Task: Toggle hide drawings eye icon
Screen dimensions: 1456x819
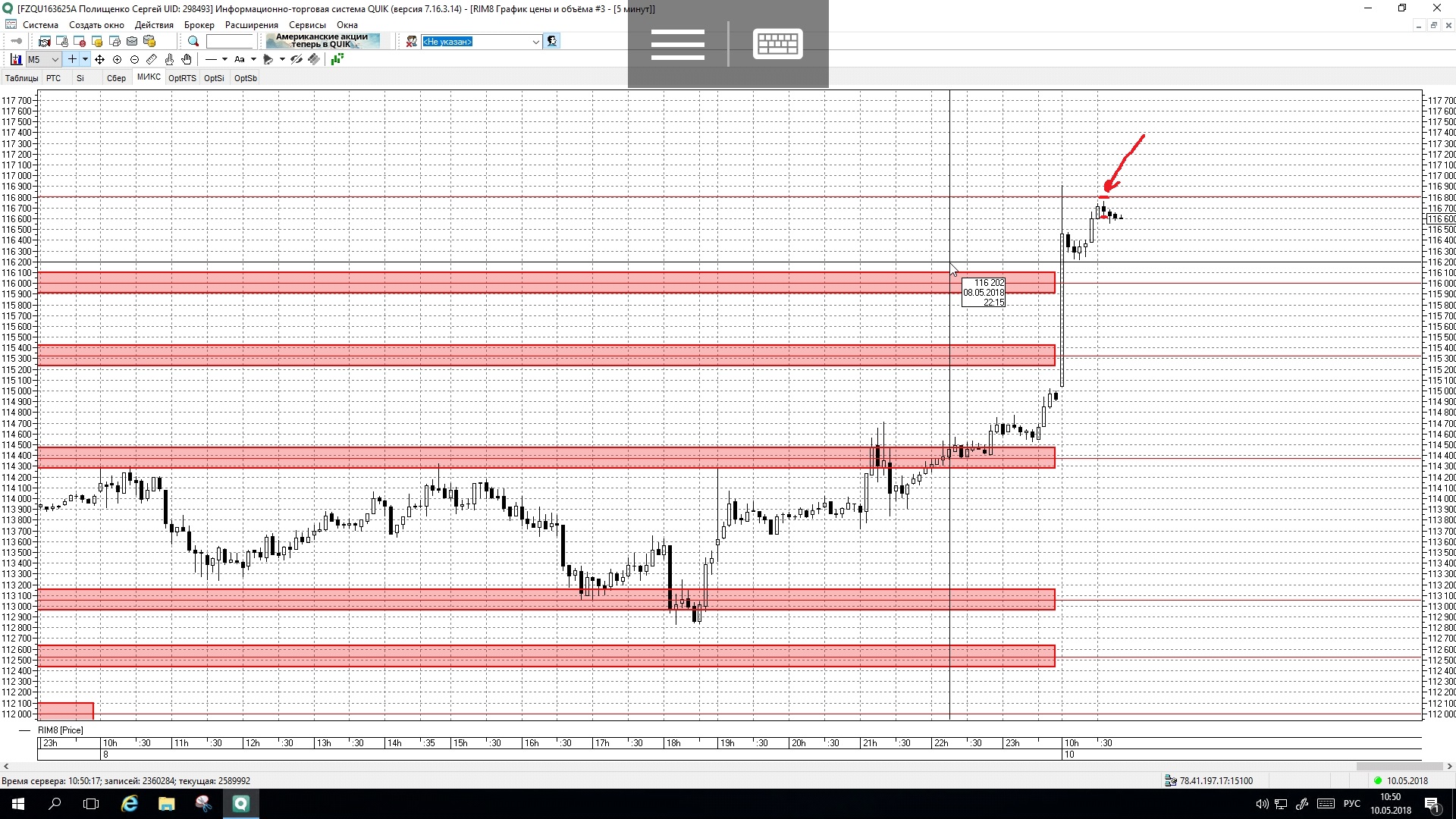Action: coord(297,59)
